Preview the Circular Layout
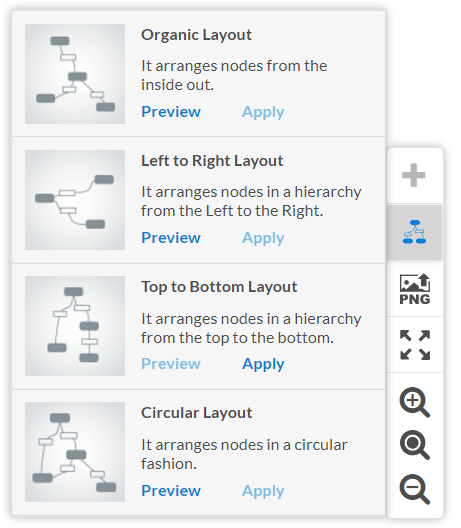Viewport: 461px width, 528px height. 171,491
